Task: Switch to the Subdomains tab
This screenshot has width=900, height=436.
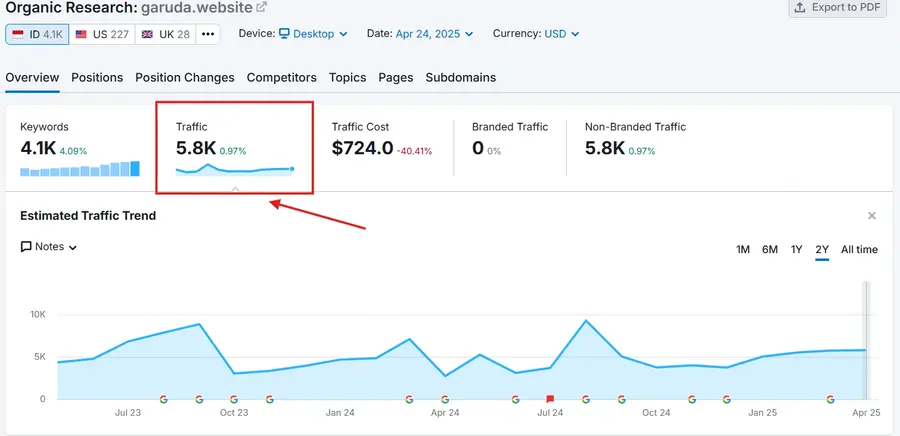Action: tap(461, 77)
